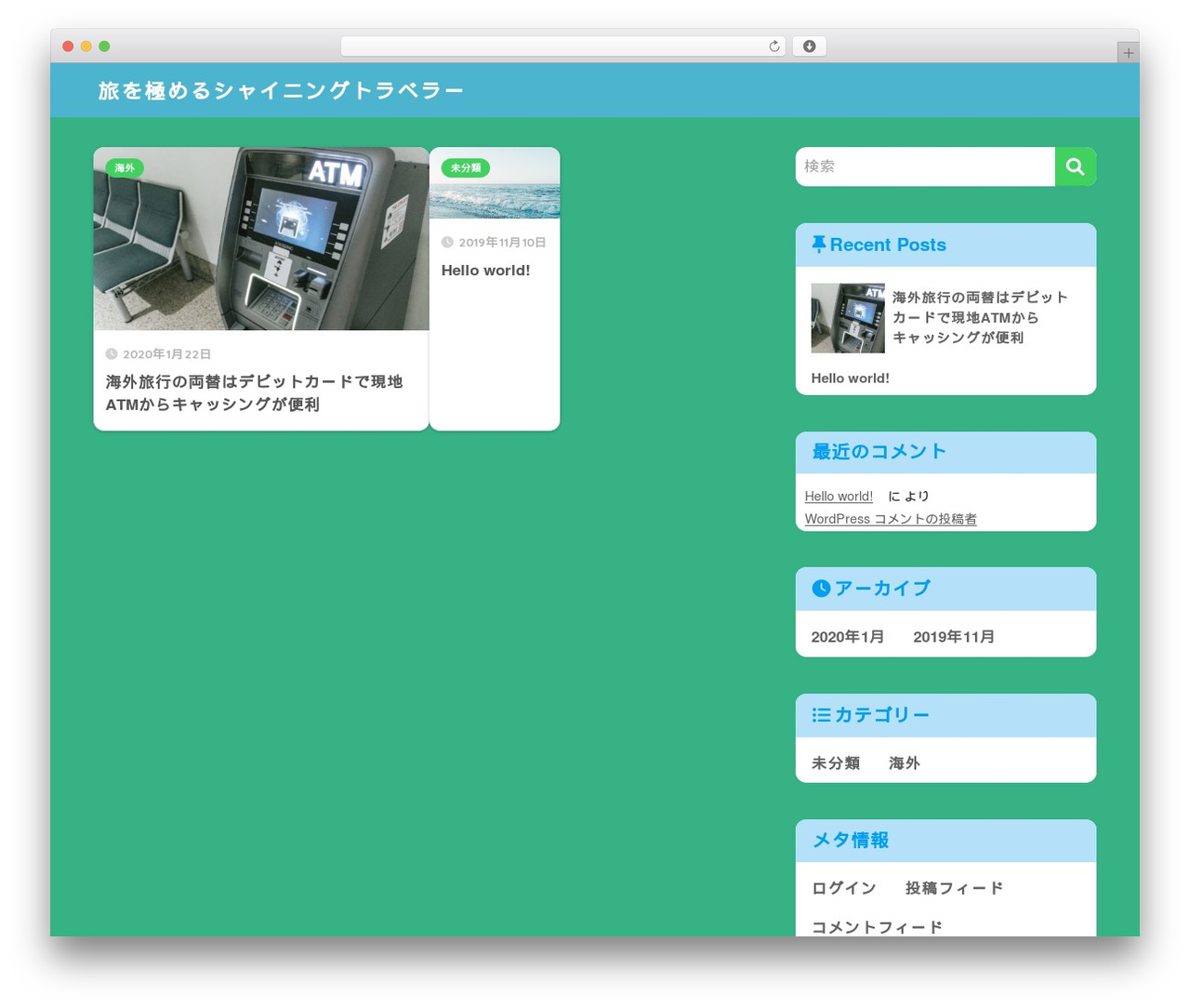
Task: Open the コメントフィード link
Action: 877,927
